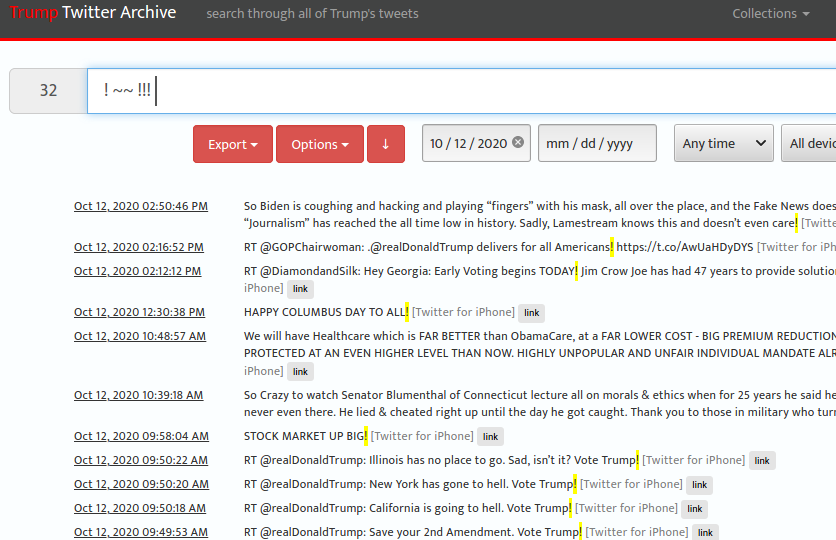Image resolution: width=836 pixels, height=540 pixels.
Task: Click link button for STOCK MARKET UP BIG tweet
Action: coord(491,437)
